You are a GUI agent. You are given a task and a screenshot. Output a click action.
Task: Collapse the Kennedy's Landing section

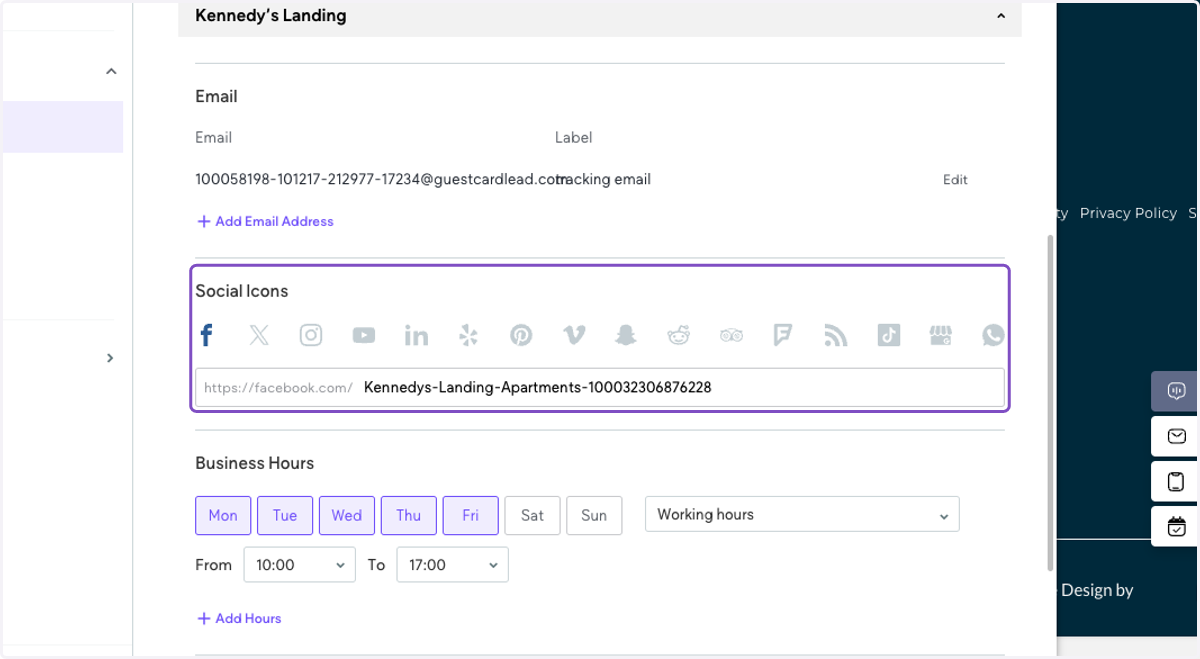[x=1001, y=16]
